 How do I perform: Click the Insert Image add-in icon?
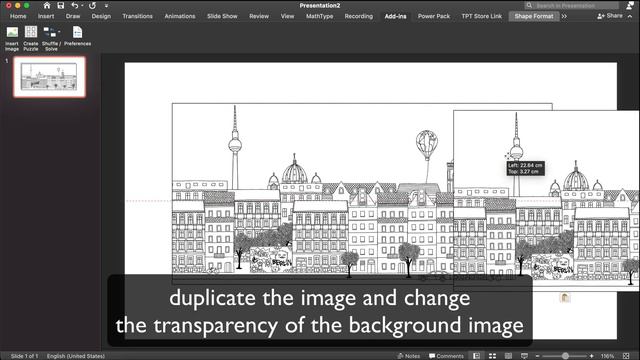click(12, 38)
